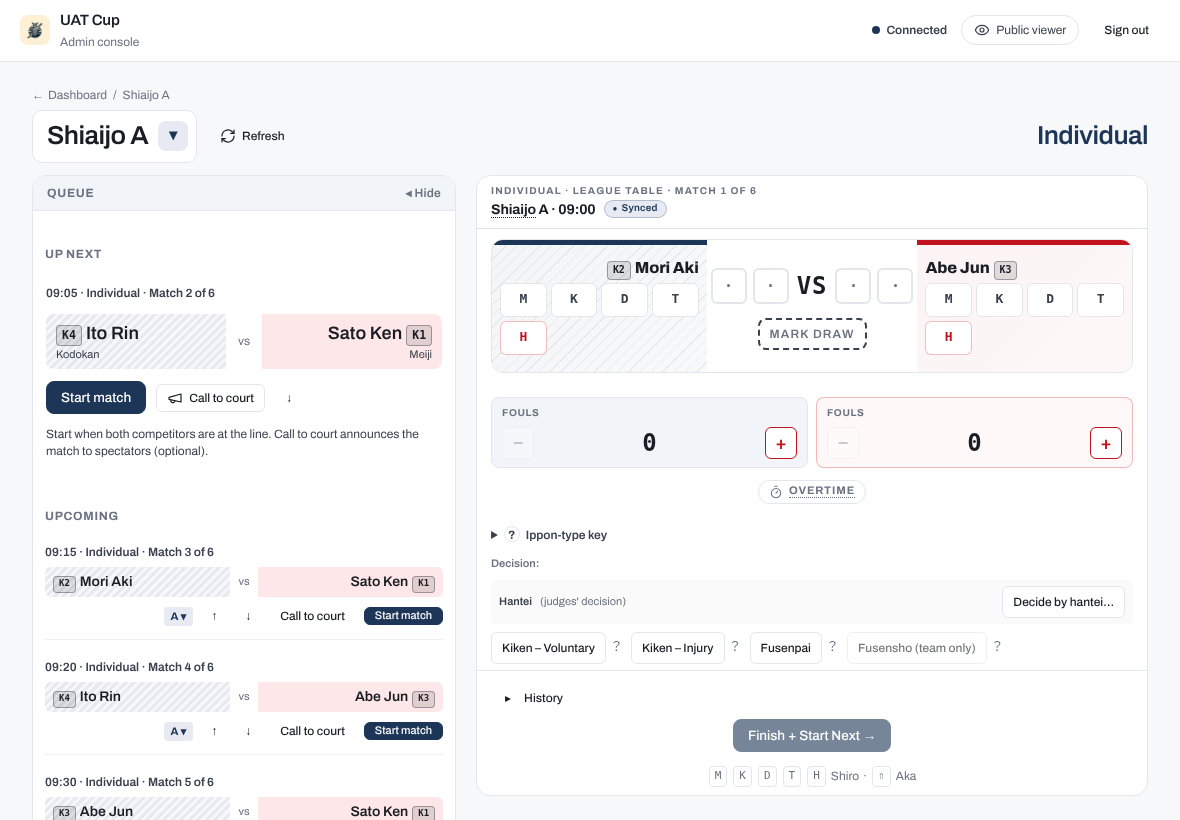Select Kiken – Voluntary decision
Image resolution: width=1180 pixels, height=820 pixels.
pos(549,648)
